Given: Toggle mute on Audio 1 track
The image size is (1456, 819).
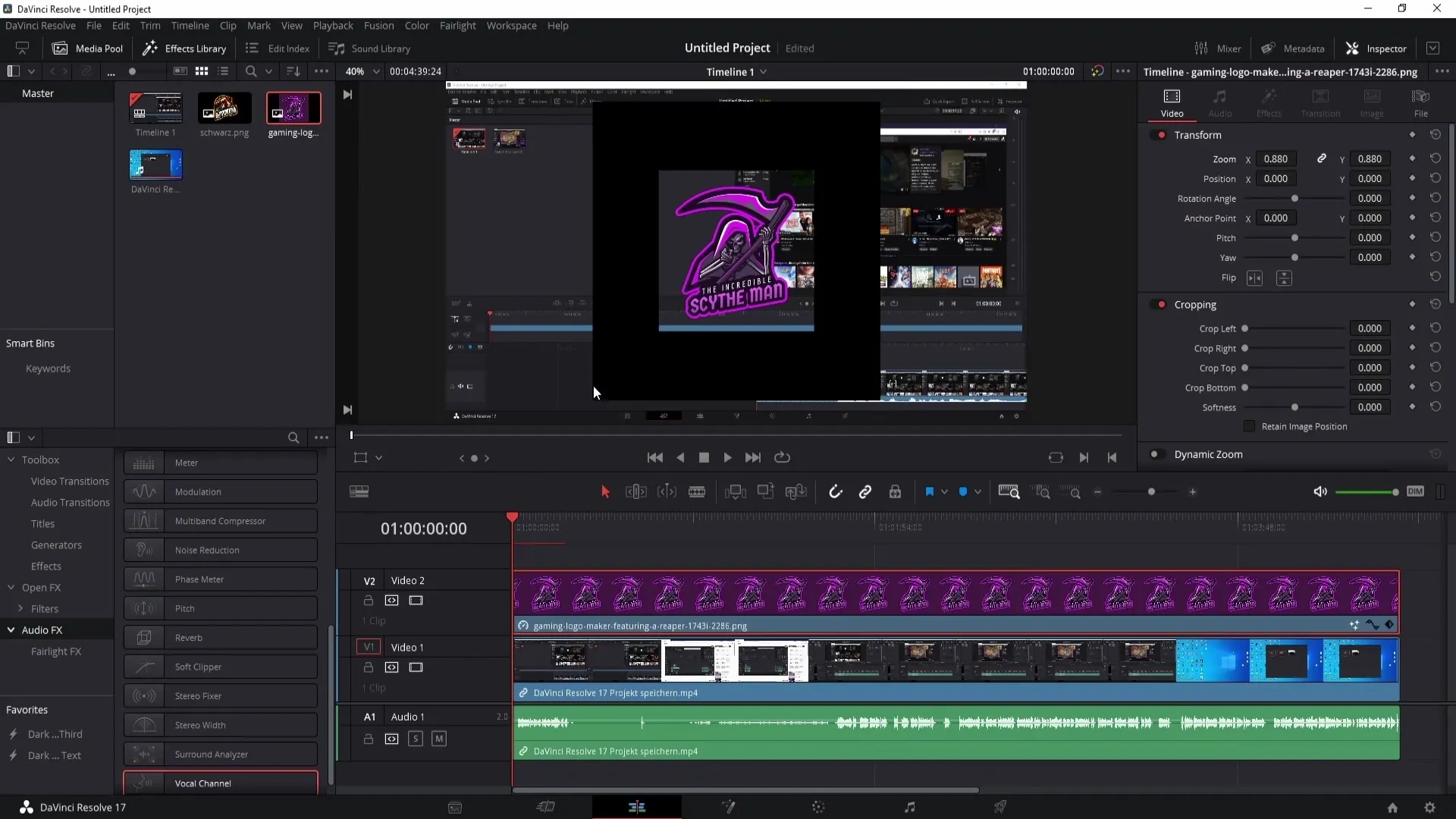Looking at the screenshot, I should click(x=438, y=738).
